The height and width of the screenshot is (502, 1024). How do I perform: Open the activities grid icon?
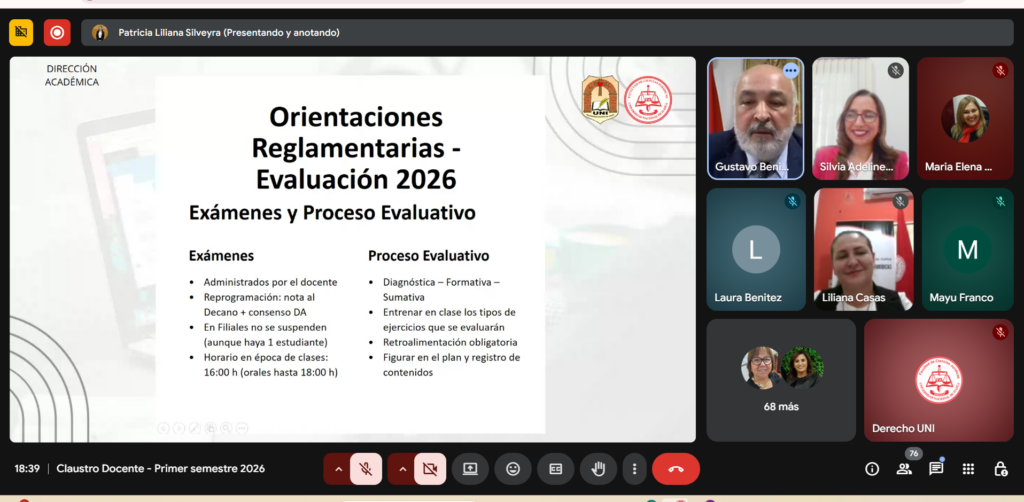coord(968,468)
